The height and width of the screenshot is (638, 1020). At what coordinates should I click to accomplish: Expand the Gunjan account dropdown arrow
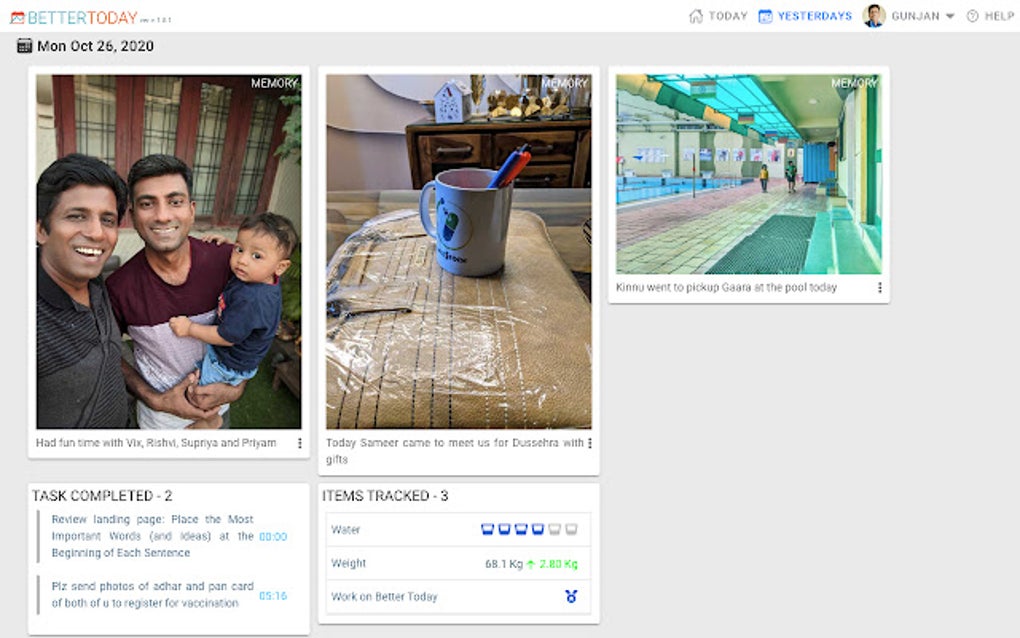pos(950,16)
